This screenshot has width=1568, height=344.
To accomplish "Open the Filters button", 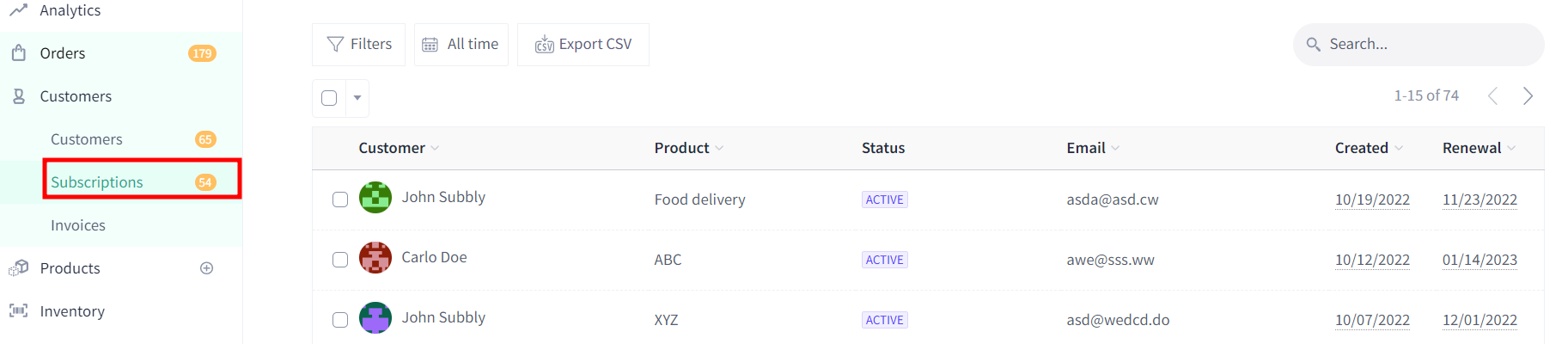I will (x=358, y=45).
